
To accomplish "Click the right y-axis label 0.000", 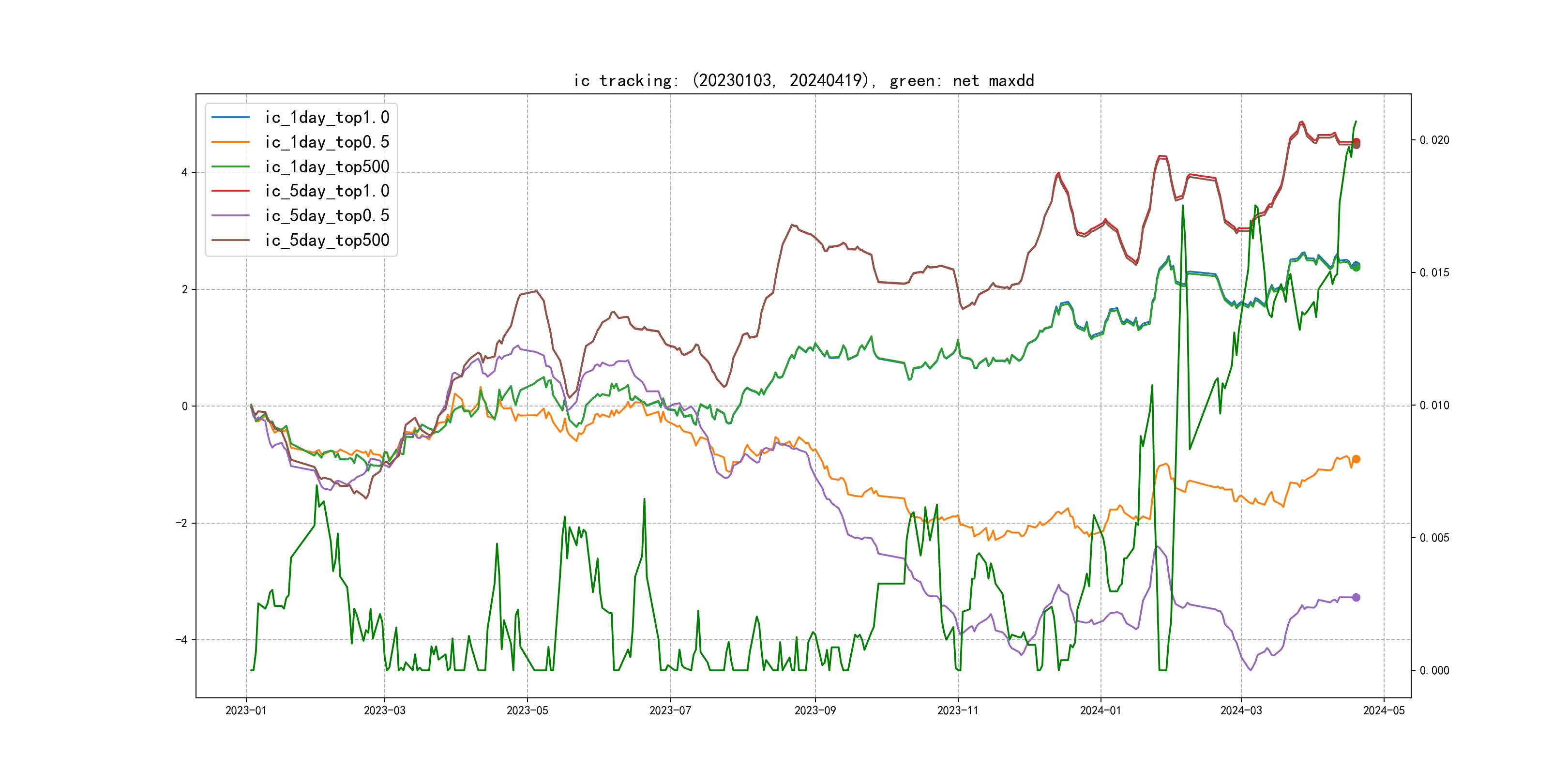I will pos(1434,670).
